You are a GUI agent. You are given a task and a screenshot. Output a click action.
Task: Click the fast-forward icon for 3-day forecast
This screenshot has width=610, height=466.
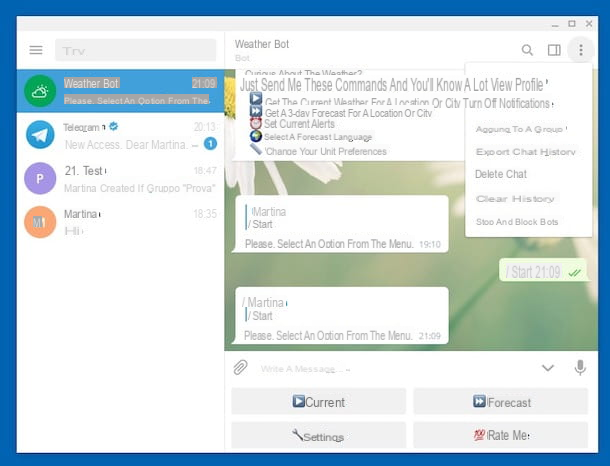[256, 111]
